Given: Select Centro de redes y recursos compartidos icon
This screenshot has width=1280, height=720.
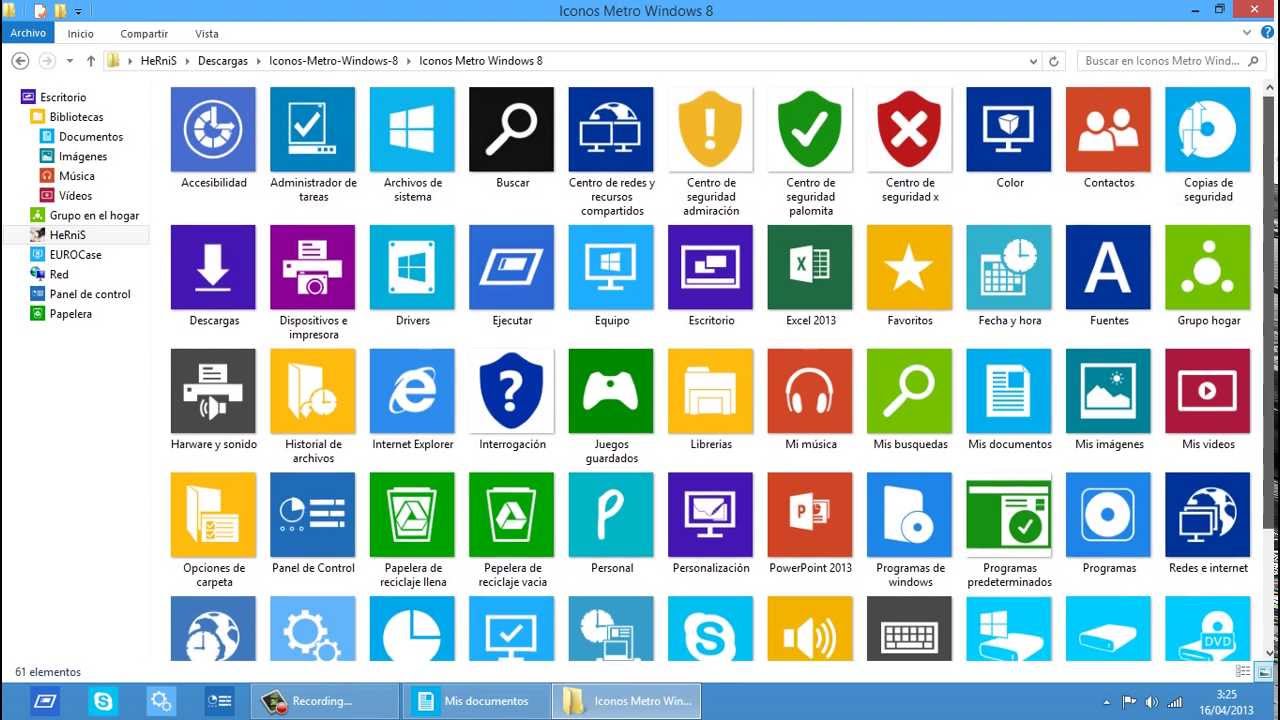Looking at the screenshot, I should tap(611, 130).
